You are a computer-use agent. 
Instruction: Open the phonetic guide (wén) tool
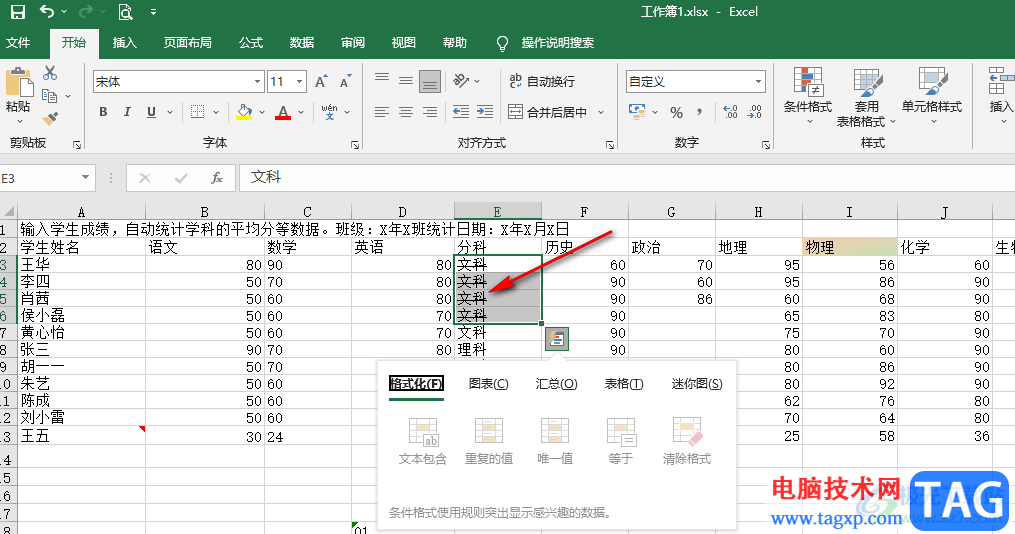(x=329, y=112)
